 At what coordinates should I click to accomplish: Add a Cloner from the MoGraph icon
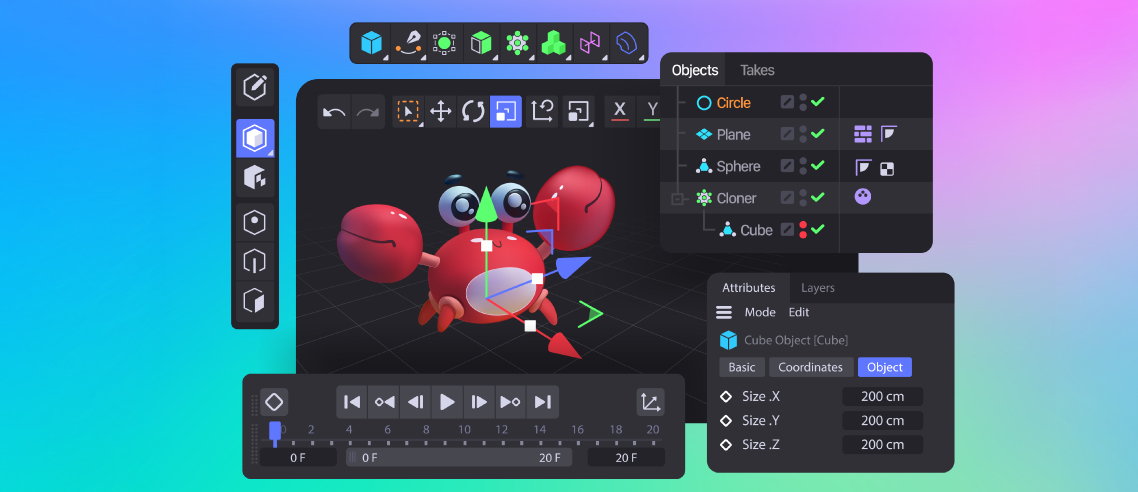tap(517, 43)
